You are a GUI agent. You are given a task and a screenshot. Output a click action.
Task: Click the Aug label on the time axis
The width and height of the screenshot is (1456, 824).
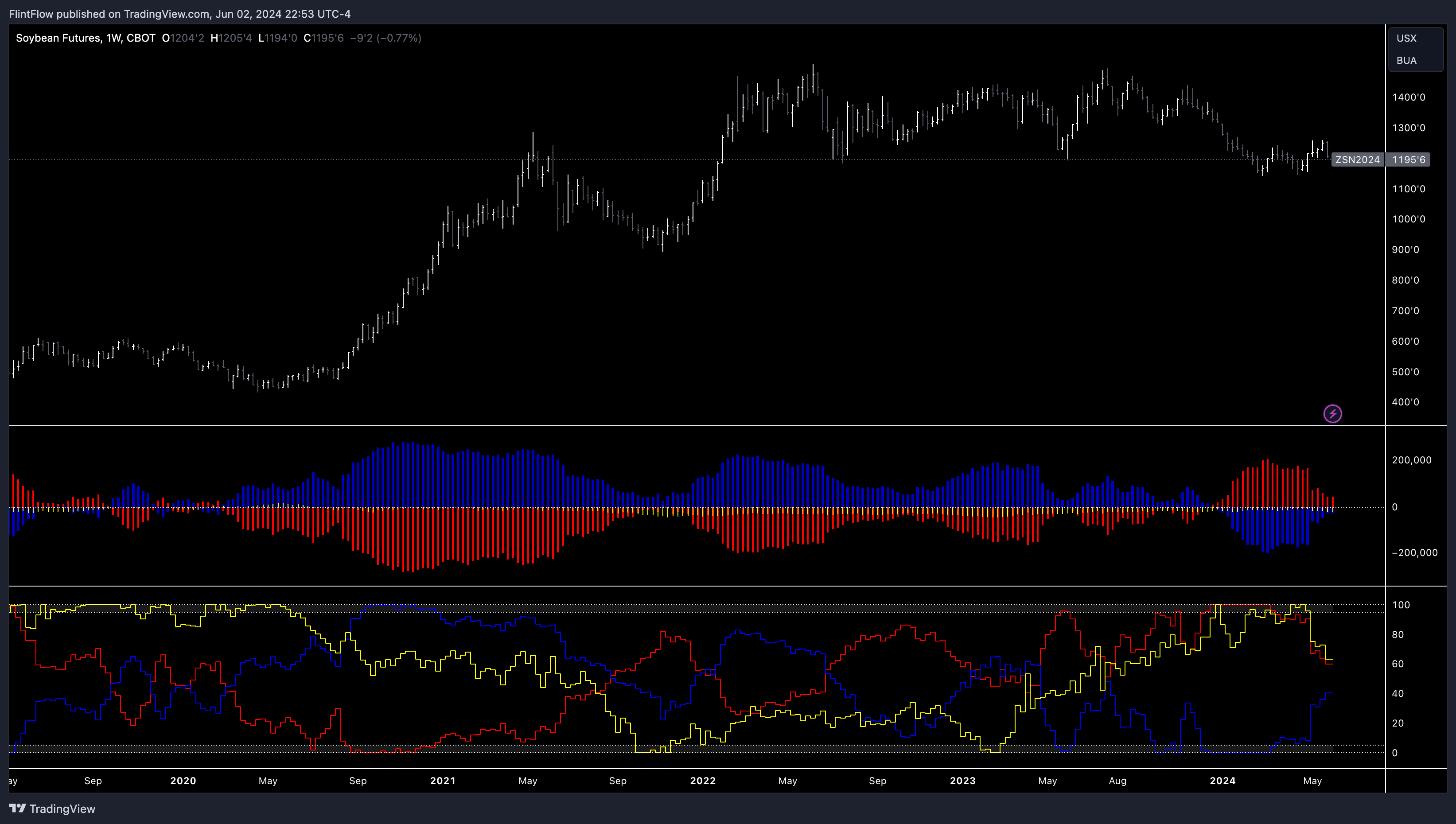[x=1117, y=781]
